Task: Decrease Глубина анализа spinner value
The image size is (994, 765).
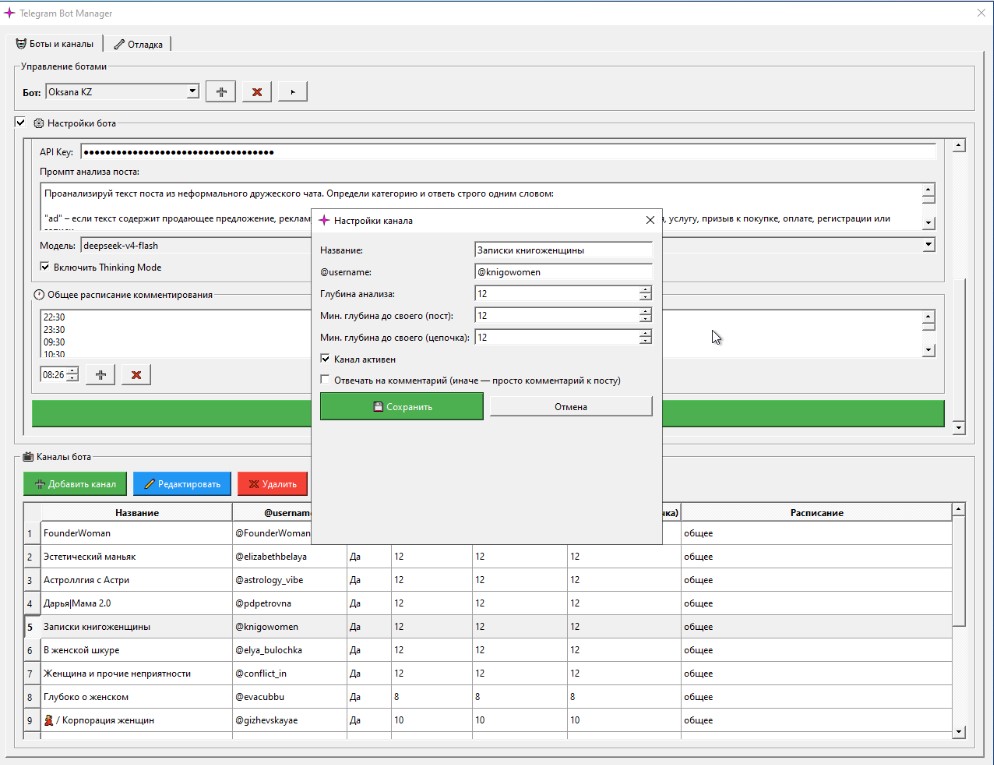Action: tap(645, 297)
